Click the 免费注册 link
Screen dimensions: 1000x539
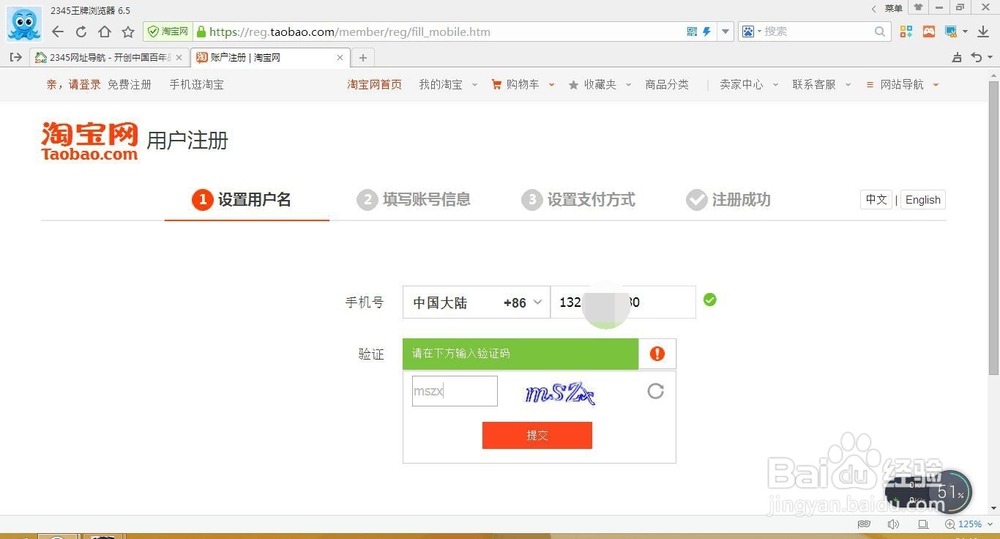(x=129, y=84)
